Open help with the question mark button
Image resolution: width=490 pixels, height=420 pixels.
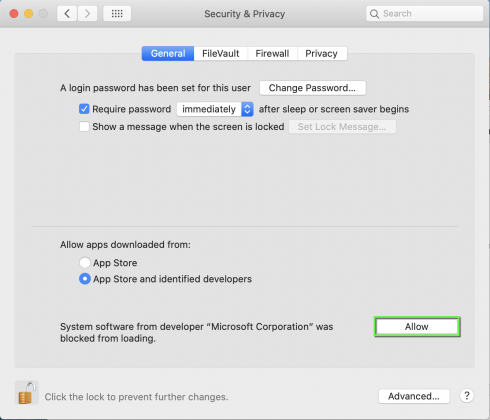click(467, 396)
